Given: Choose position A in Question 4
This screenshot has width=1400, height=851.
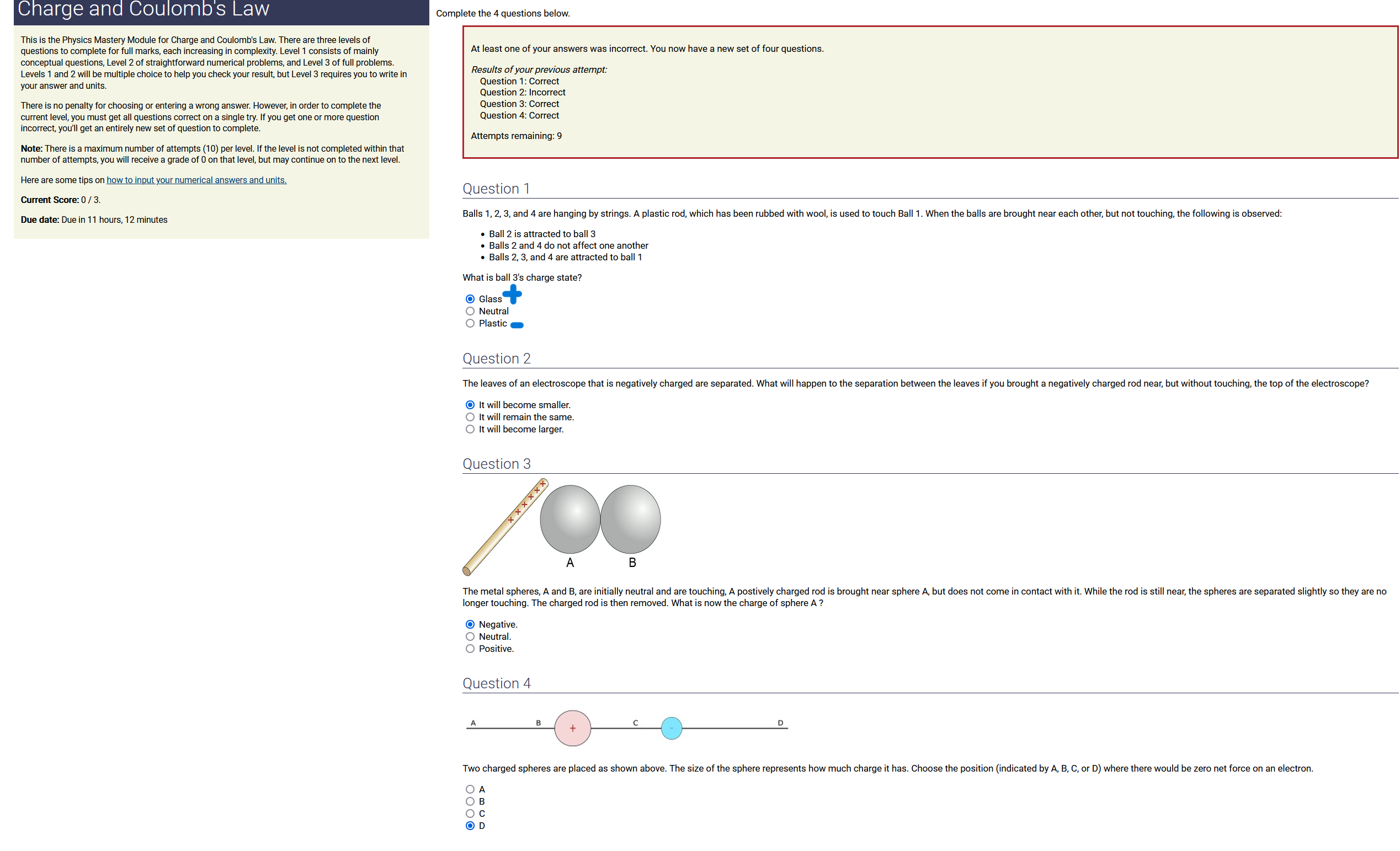Looking at the screenshot, I should point(470,789).
